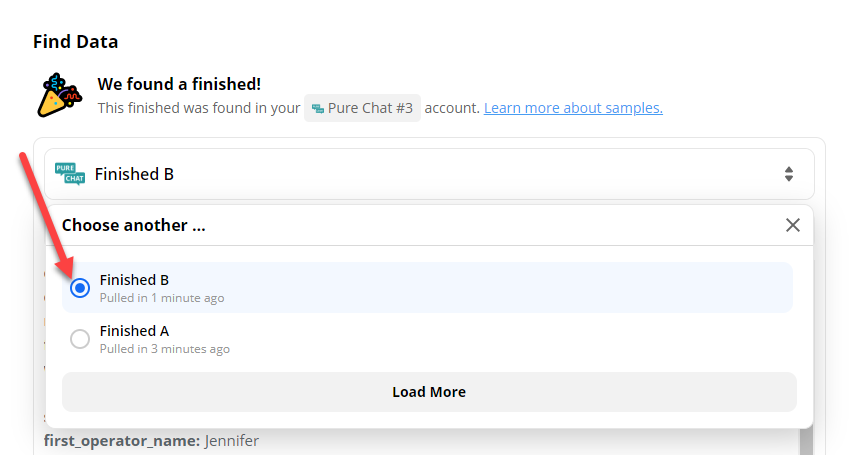
Task: Open Learn more about samples link
Action: [573, 108]
